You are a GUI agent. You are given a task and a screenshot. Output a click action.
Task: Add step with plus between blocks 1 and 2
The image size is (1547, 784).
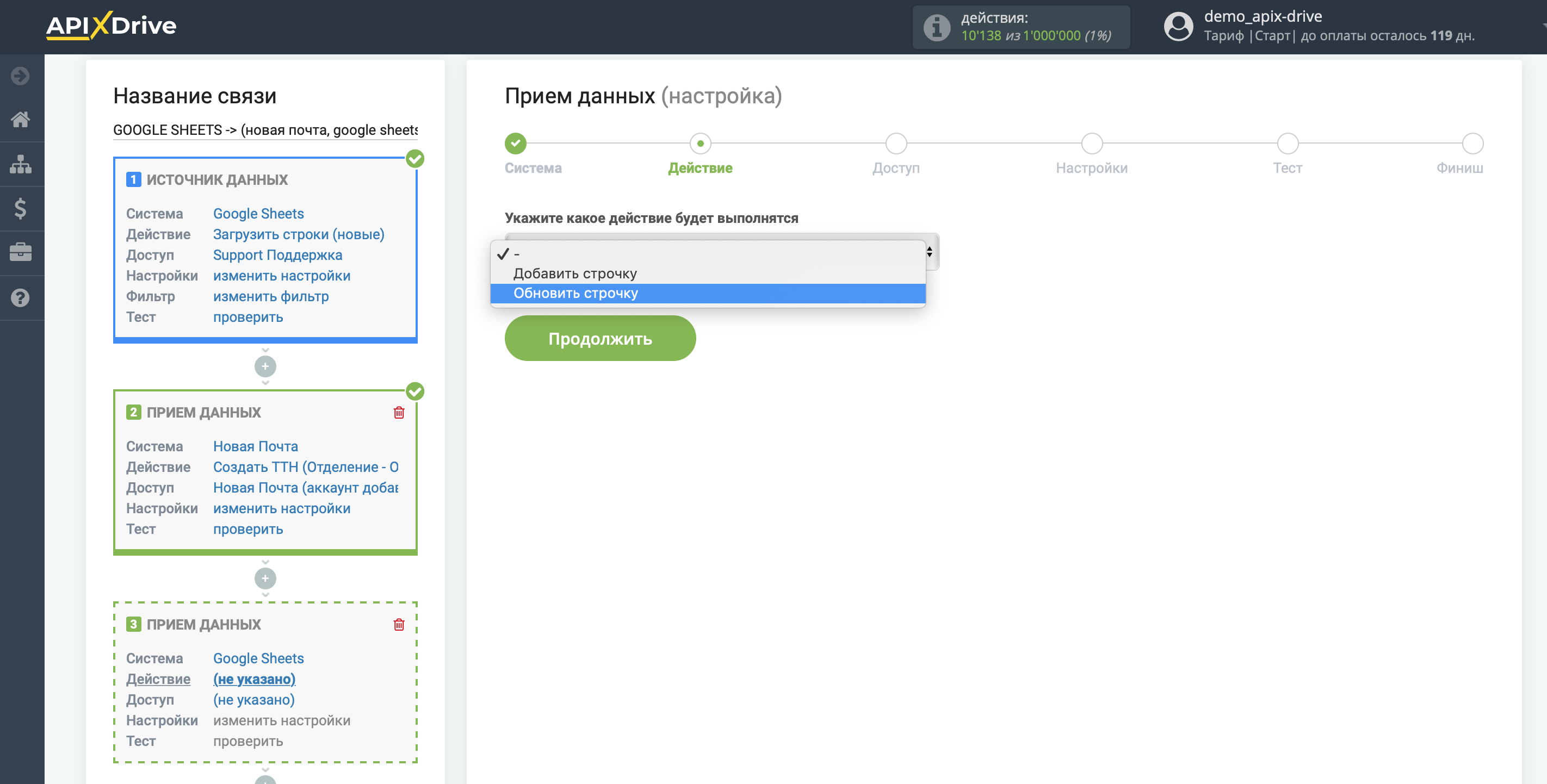[265, 366]
